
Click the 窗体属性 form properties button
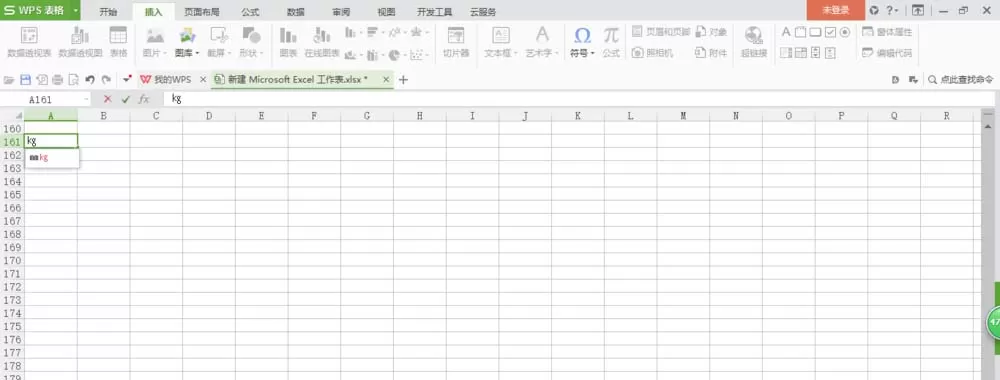(887, 32)
